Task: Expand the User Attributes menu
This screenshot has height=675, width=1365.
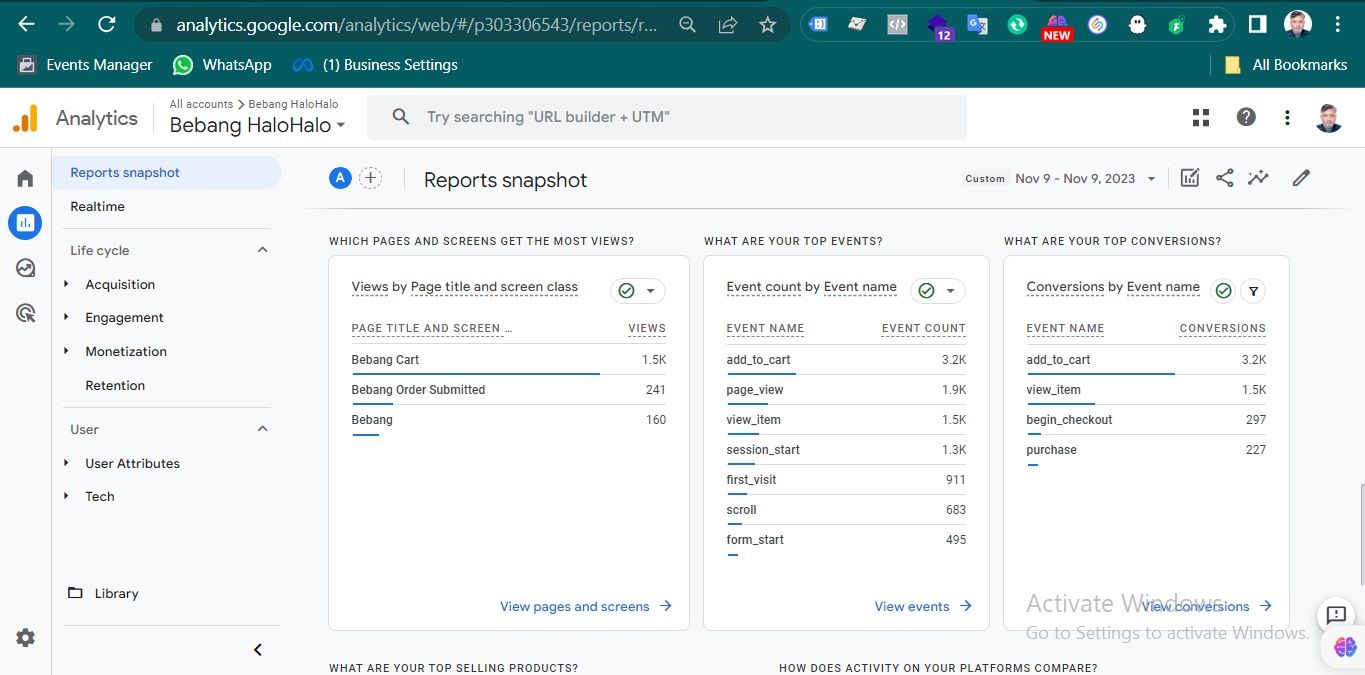Action: (132, 463)
